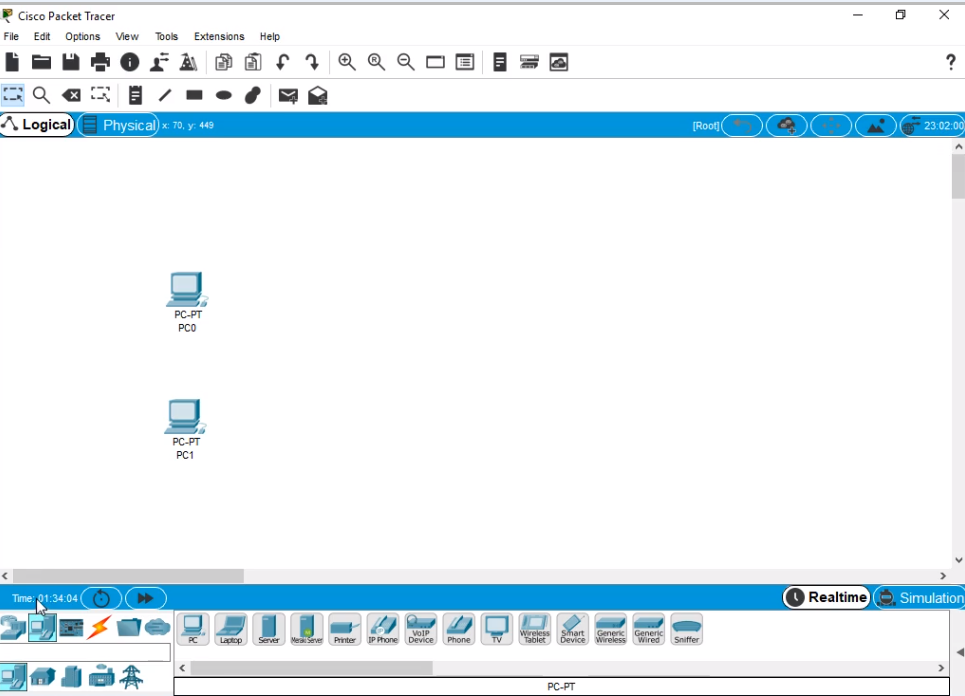
Task: Open the Edit menu
Action: click(42, 36)
